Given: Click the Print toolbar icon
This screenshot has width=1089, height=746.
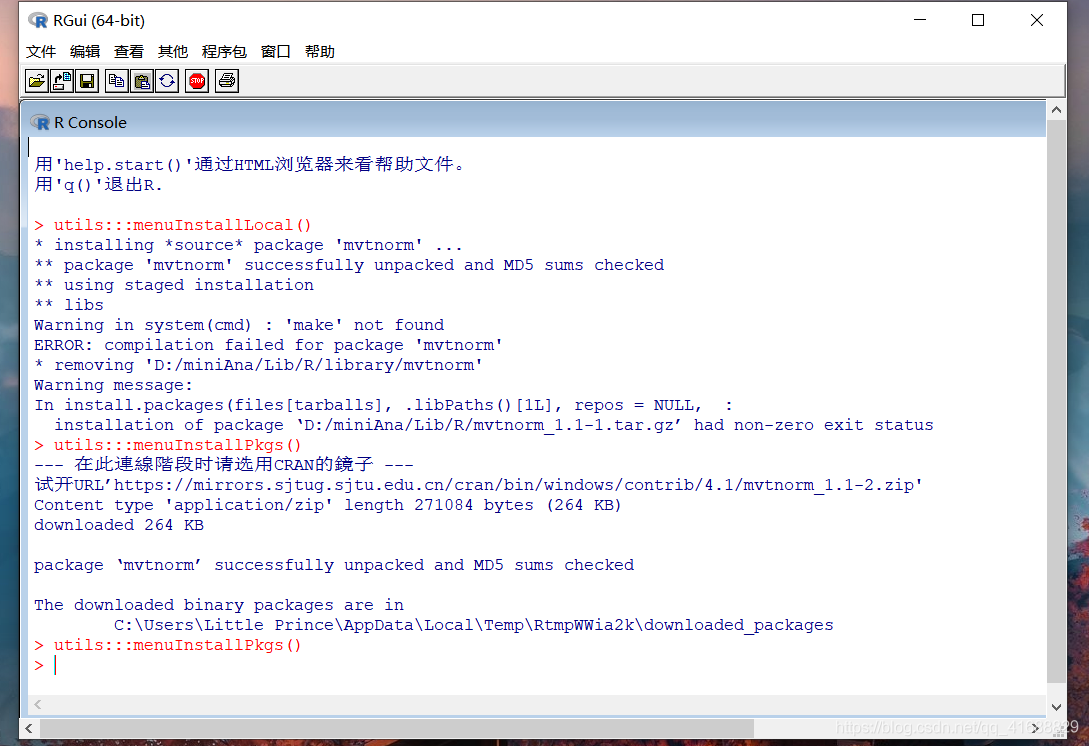Looking at the screenshot, I should pyautogui.click(x=227, y=81).
